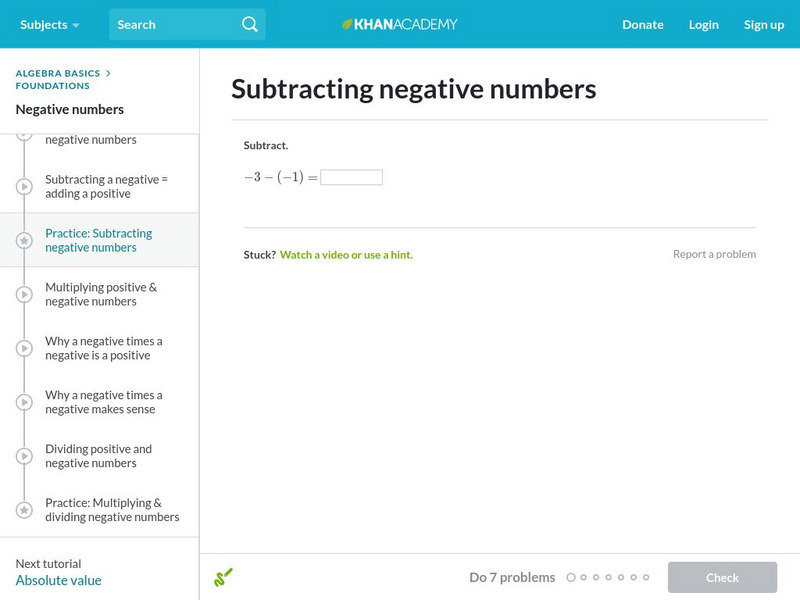Open the Subjects dropdown menu

(49, 24)
